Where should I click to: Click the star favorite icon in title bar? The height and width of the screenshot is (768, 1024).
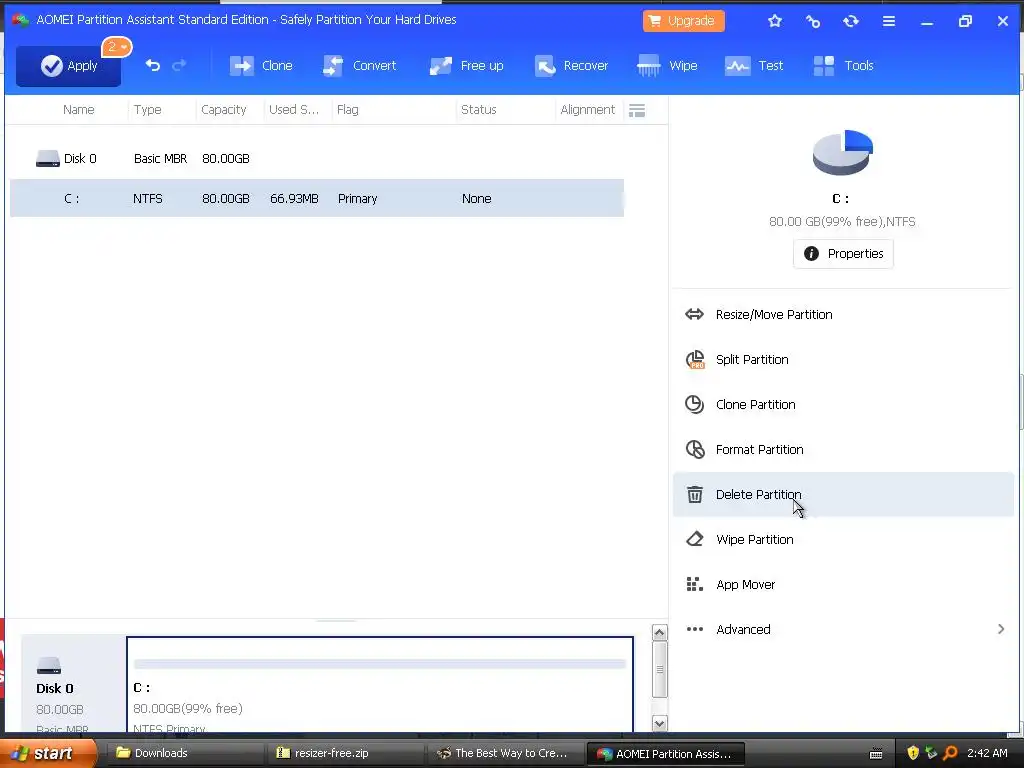775,21
